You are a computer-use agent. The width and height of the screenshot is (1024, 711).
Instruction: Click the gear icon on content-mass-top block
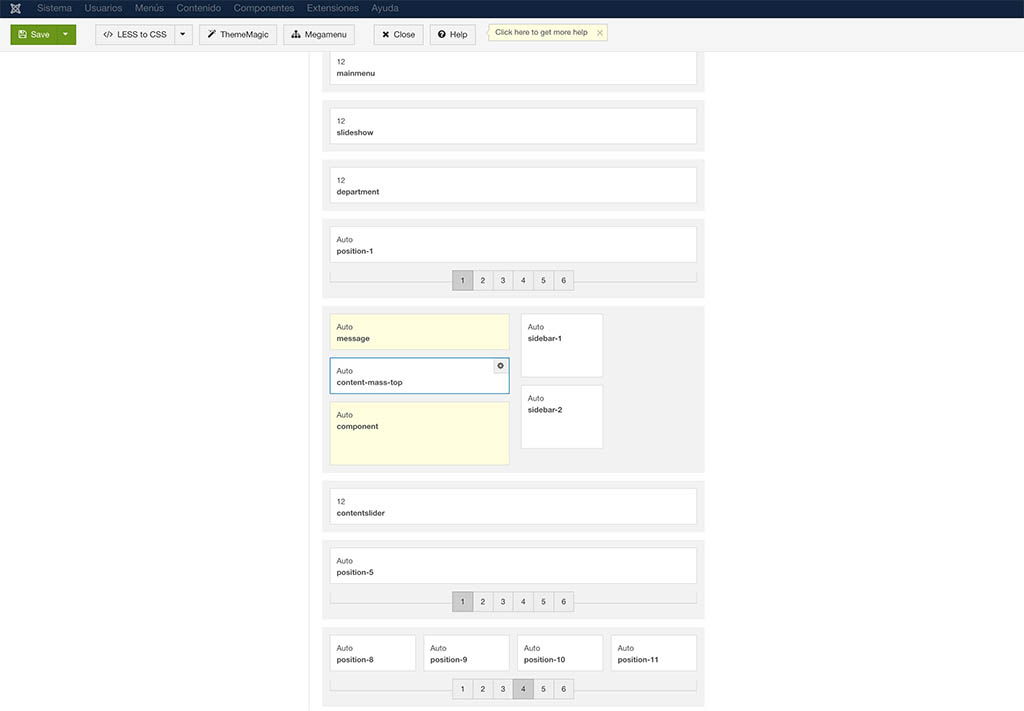[500, 366]
